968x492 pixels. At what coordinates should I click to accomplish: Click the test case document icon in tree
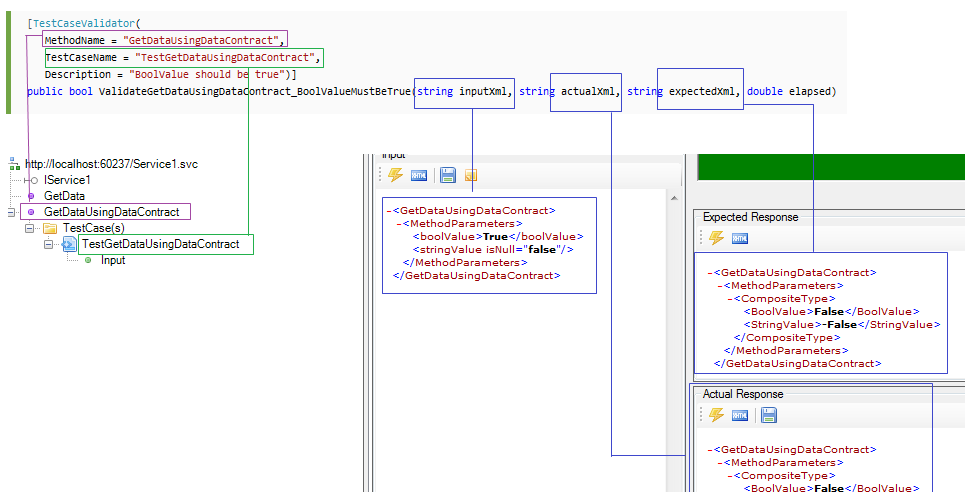pos(69,244)
